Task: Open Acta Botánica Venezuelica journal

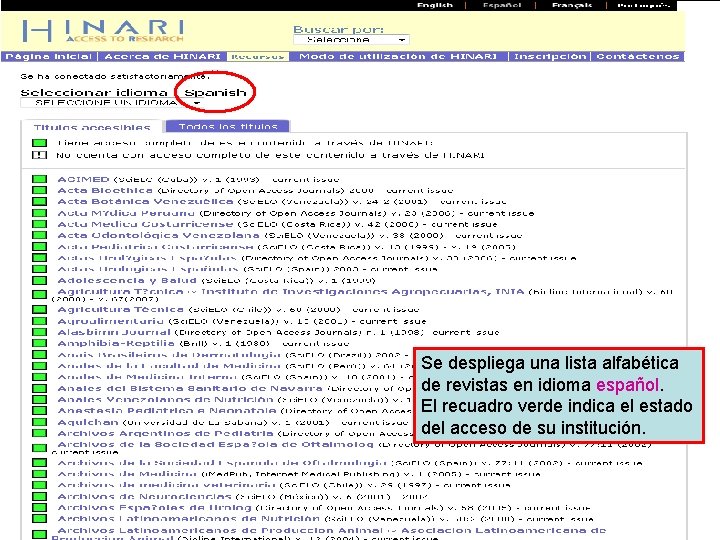Action: [x=145, y=201]
